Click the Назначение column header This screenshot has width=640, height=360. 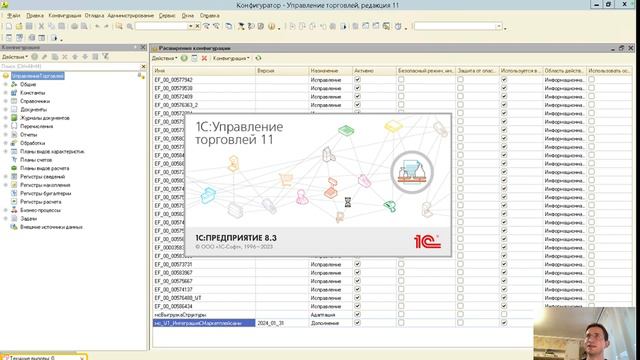[x=331, y=71]
